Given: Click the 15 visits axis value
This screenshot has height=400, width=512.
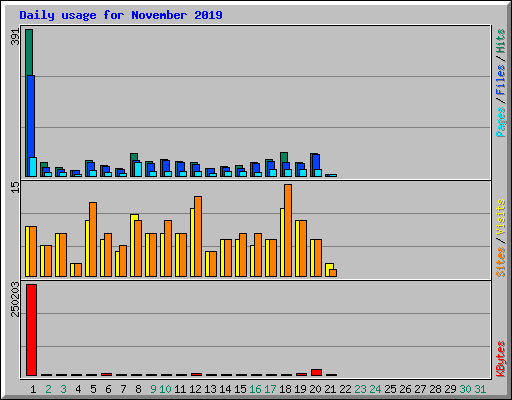Looking at the screenshot, I should [x=15, y=187].
